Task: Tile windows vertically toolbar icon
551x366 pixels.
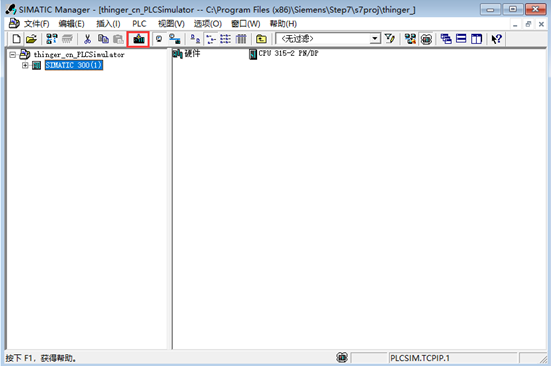Action: (x=477, y=39)
